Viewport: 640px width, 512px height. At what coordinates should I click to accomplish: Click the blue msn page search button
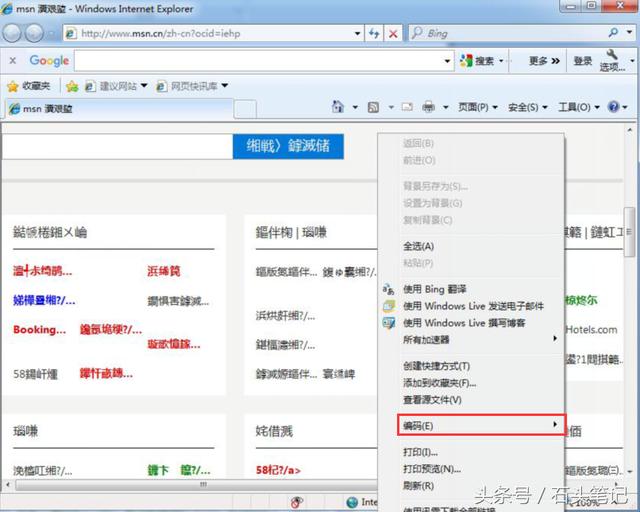(288, 146)
